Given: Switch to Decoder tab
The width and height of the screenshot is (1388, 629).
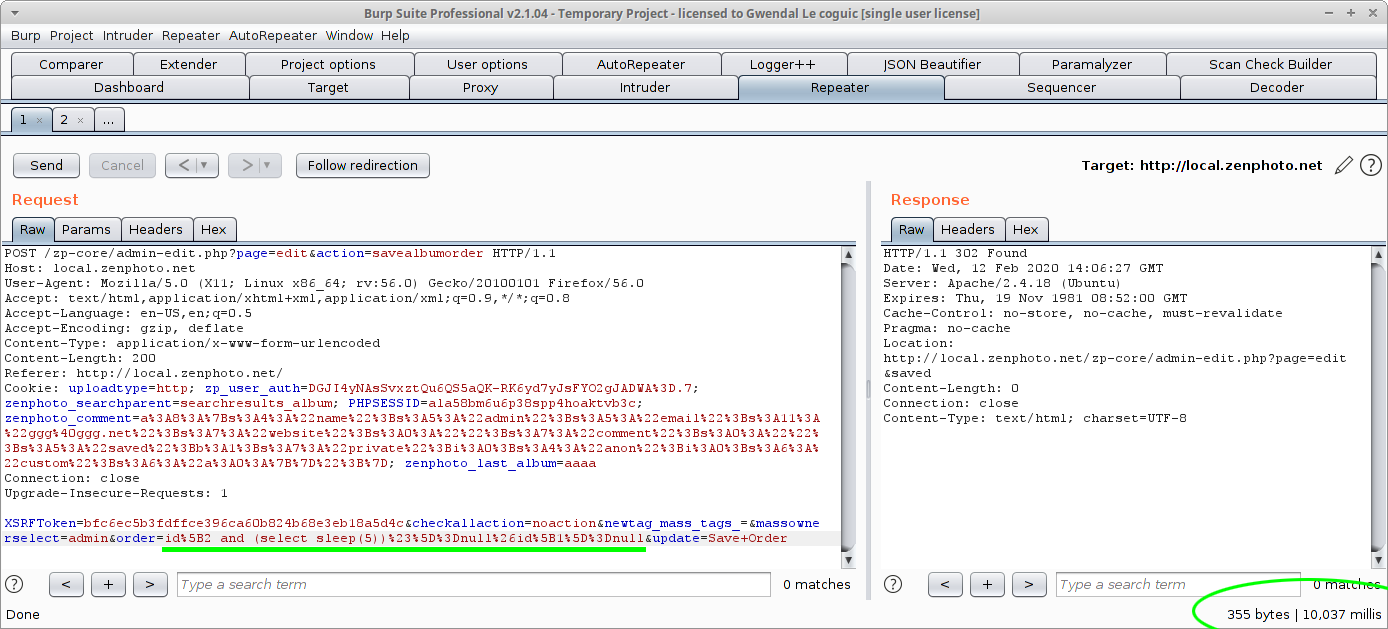Looking at the screenshot, I should (x=1277, y=87).
